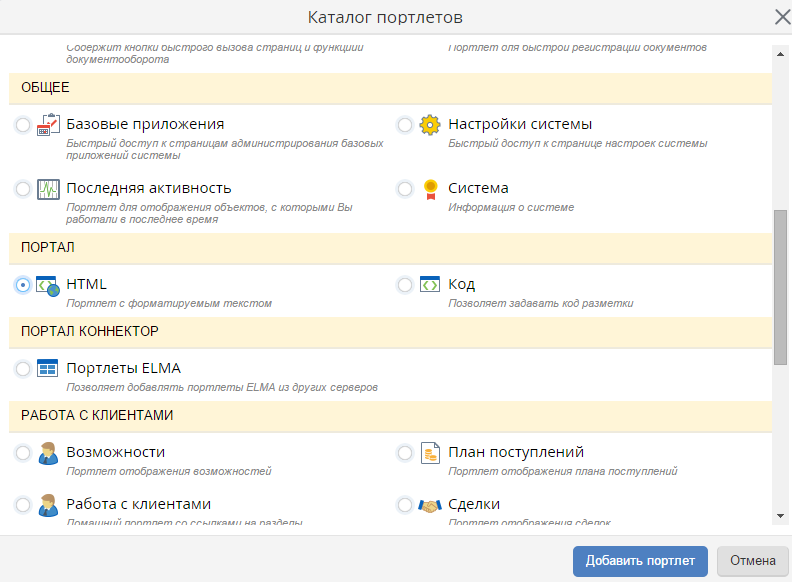The height and width of the screenshot is (582, 792).
Task: Click the Портлеты ELMA table icon
Action: [x=48, y=369]
